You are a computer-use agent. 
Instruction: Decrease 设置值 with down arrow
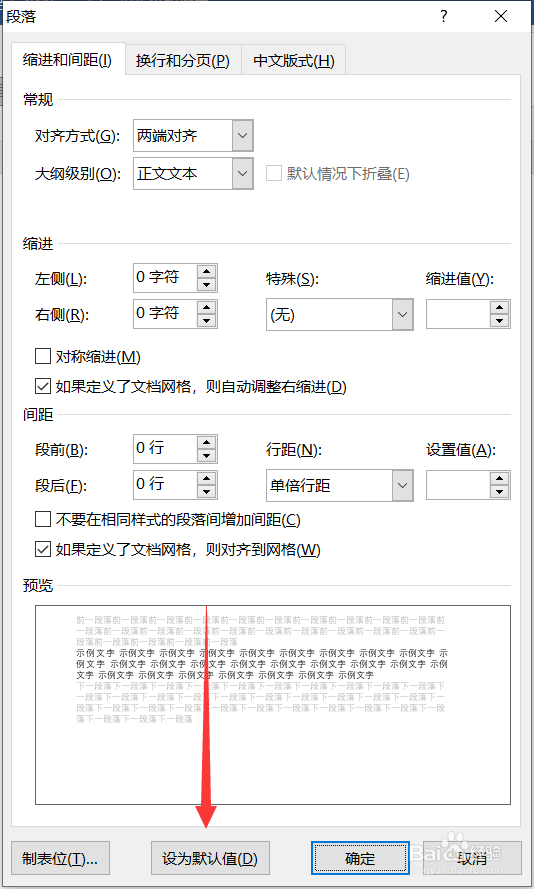click(x=499, y=493)
